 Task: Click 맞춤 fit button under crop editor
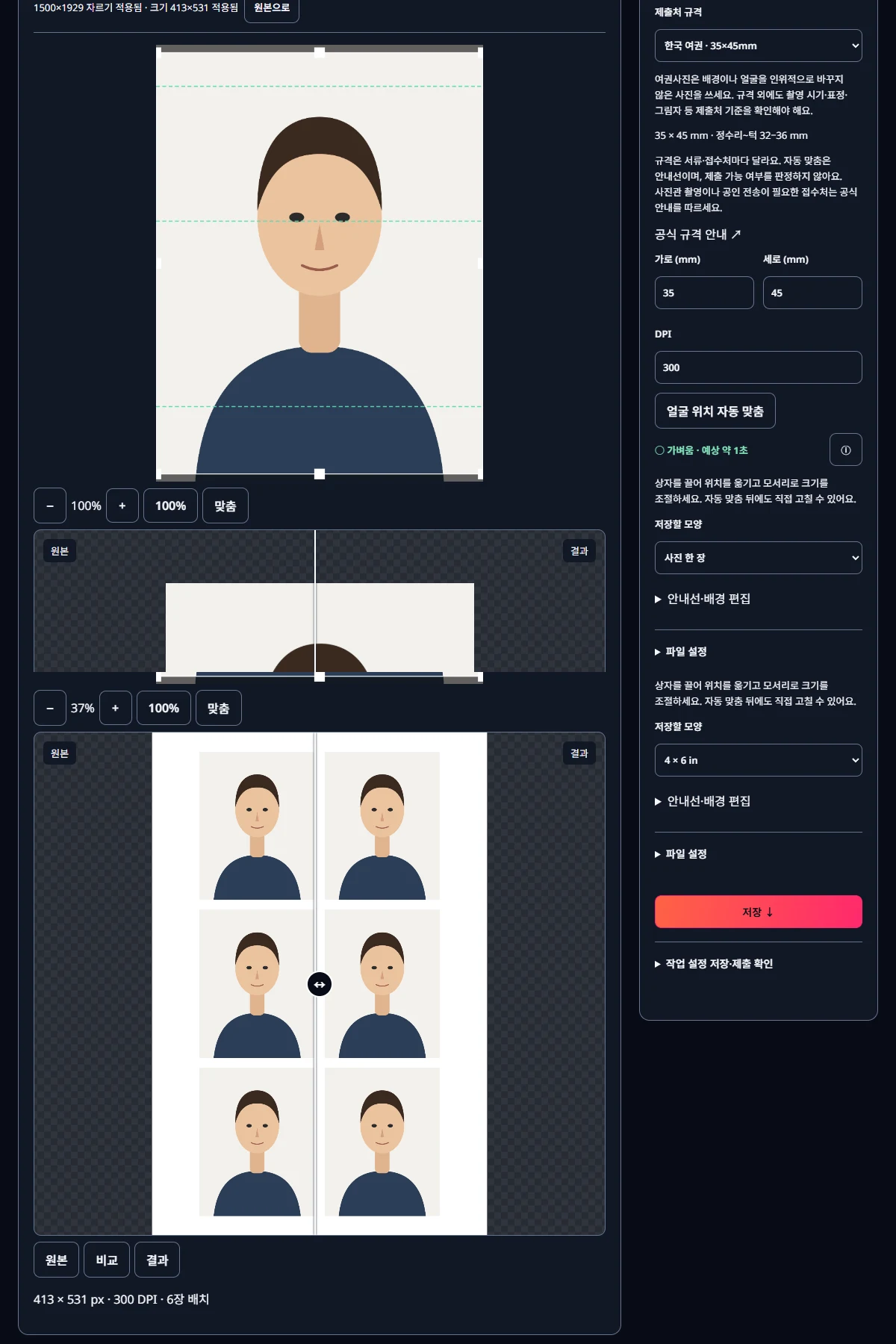click(x=225, y=505)
